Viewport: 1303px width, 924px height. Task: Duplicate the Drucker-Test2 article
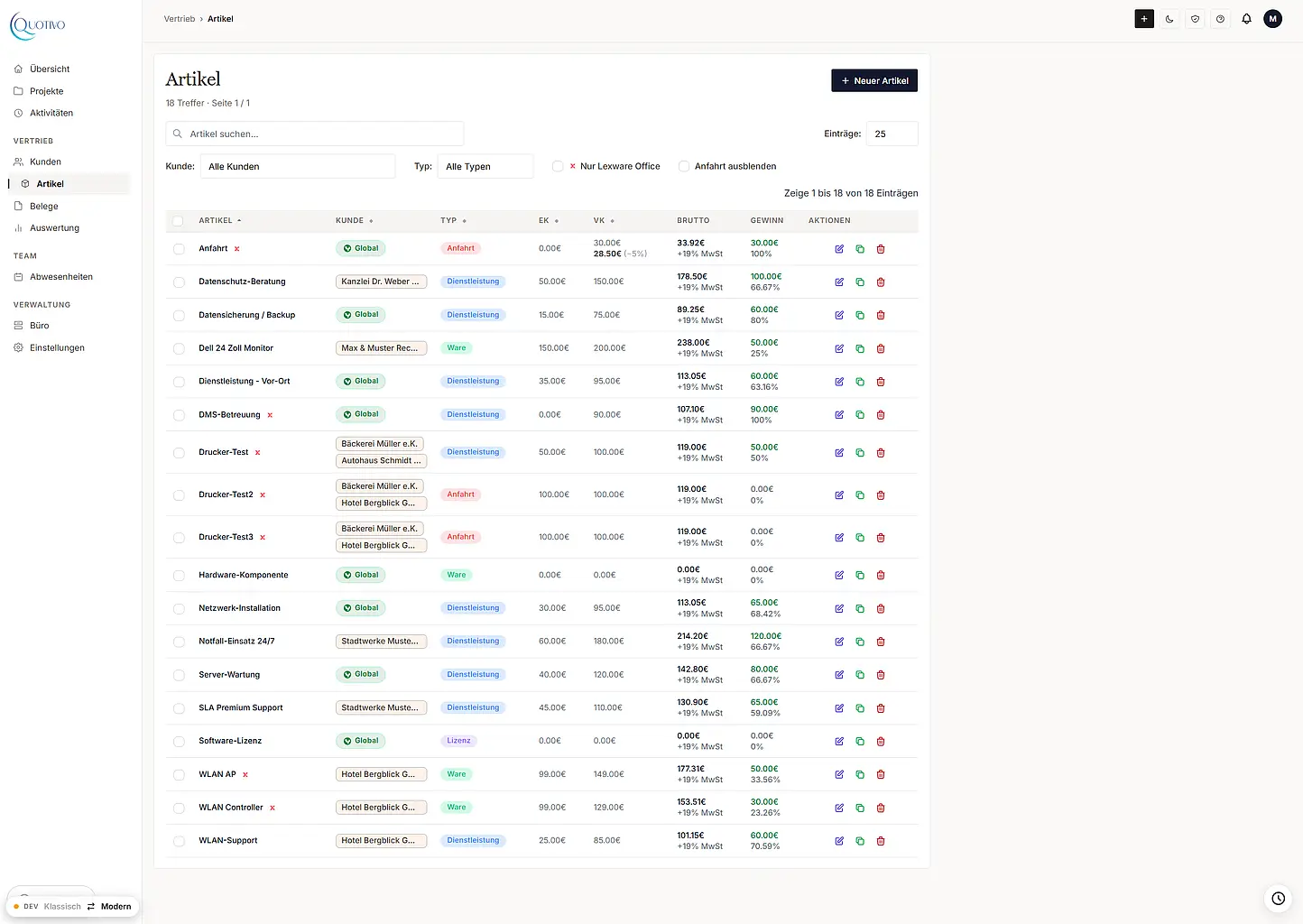tap(860, 495)
